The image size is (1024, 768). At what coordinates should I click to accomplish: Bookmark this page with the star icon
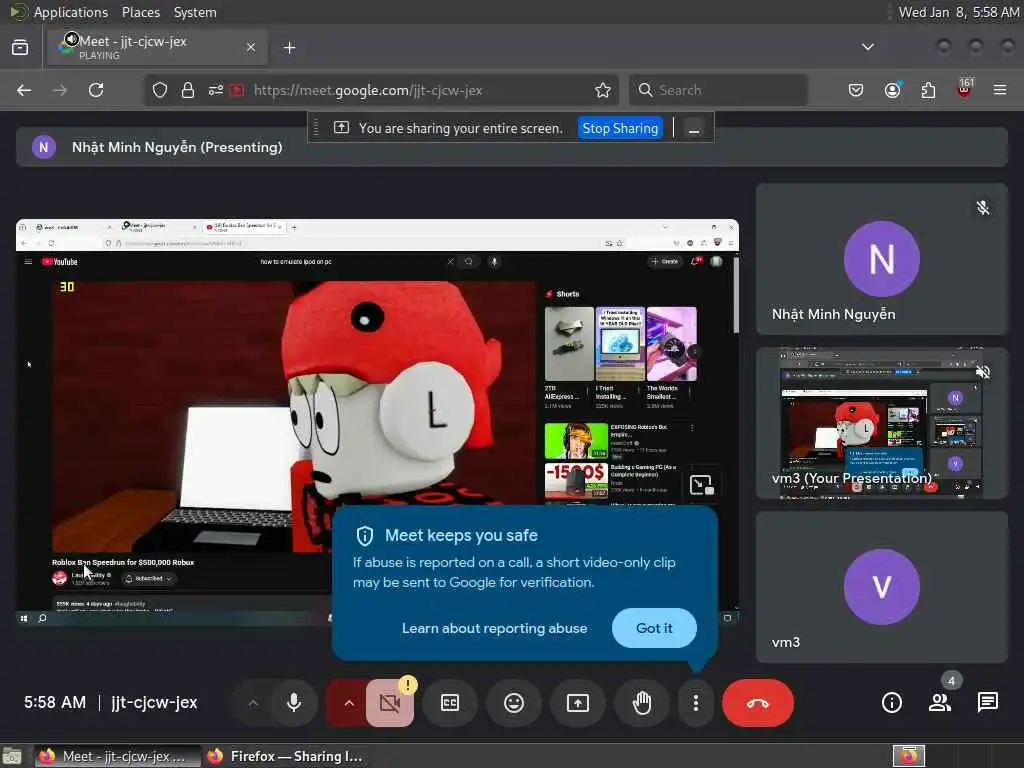click(x=603, y=90)
